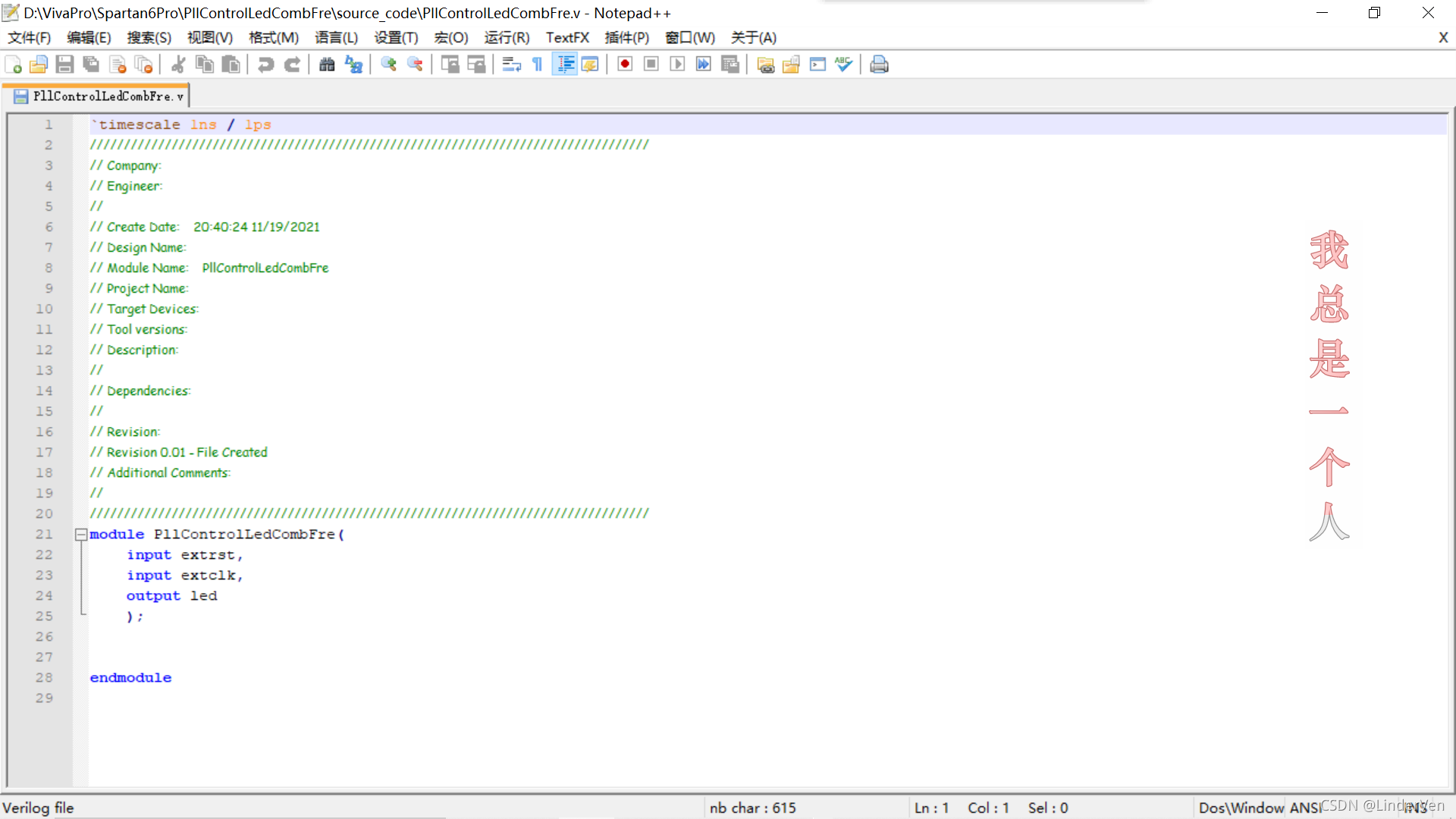Toggle word wrap toolbar button
The image size is (1456, 819).
click(511, 64)
